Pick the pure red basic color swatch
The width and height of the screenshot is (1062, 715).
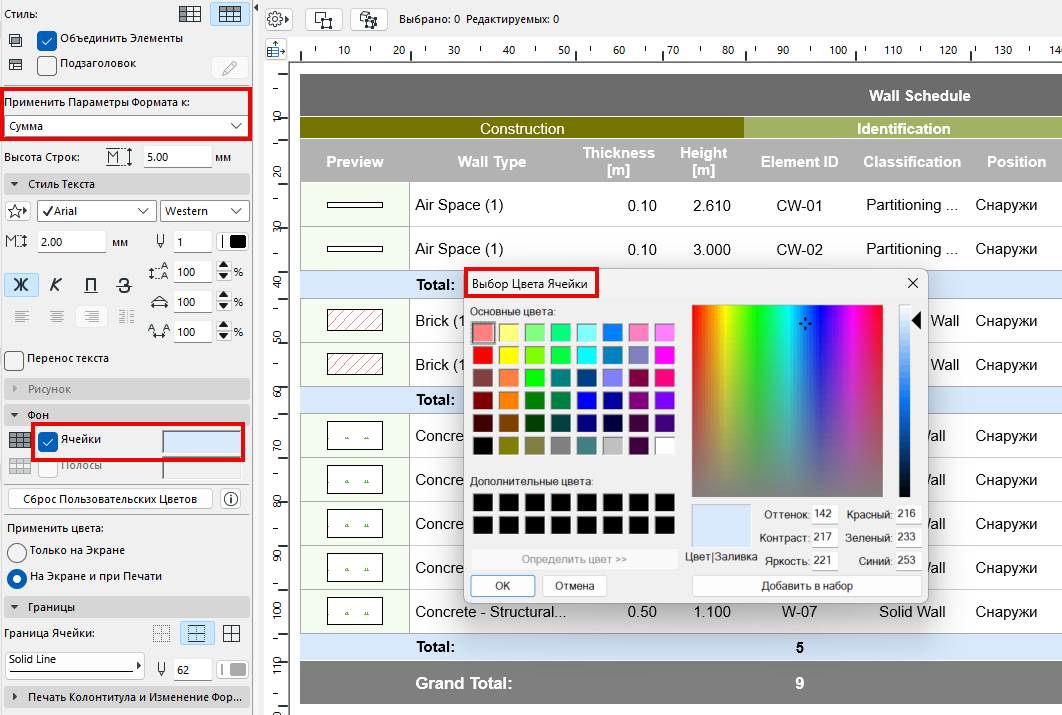(483, 355)
